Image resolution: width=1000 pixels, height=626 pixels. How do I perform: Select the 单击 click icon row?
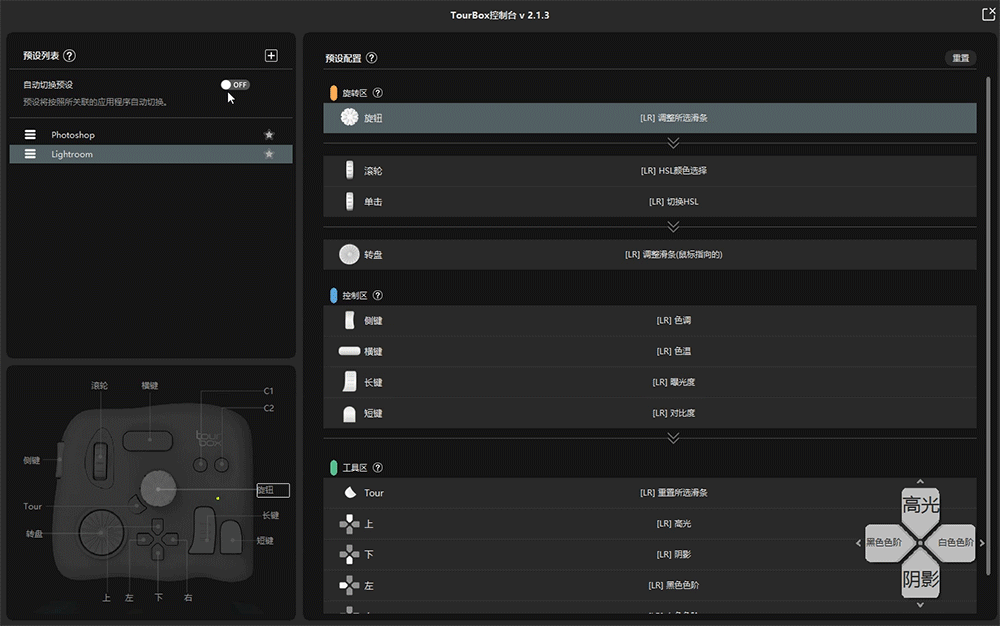pos(349,201)
